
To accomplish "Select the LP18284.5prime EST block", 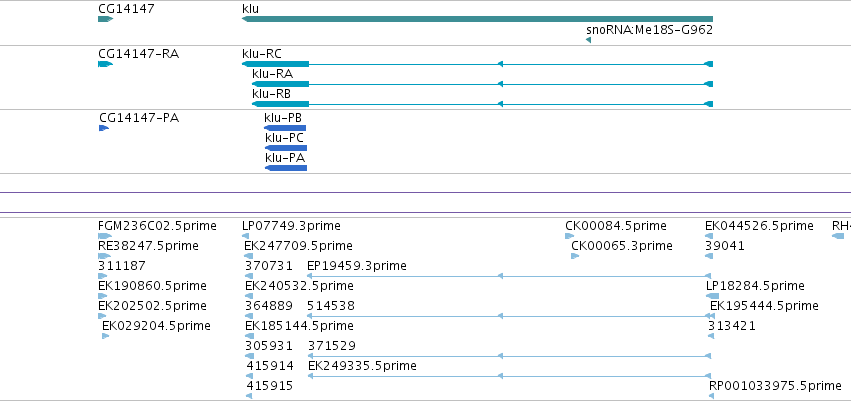I will 713,296.
